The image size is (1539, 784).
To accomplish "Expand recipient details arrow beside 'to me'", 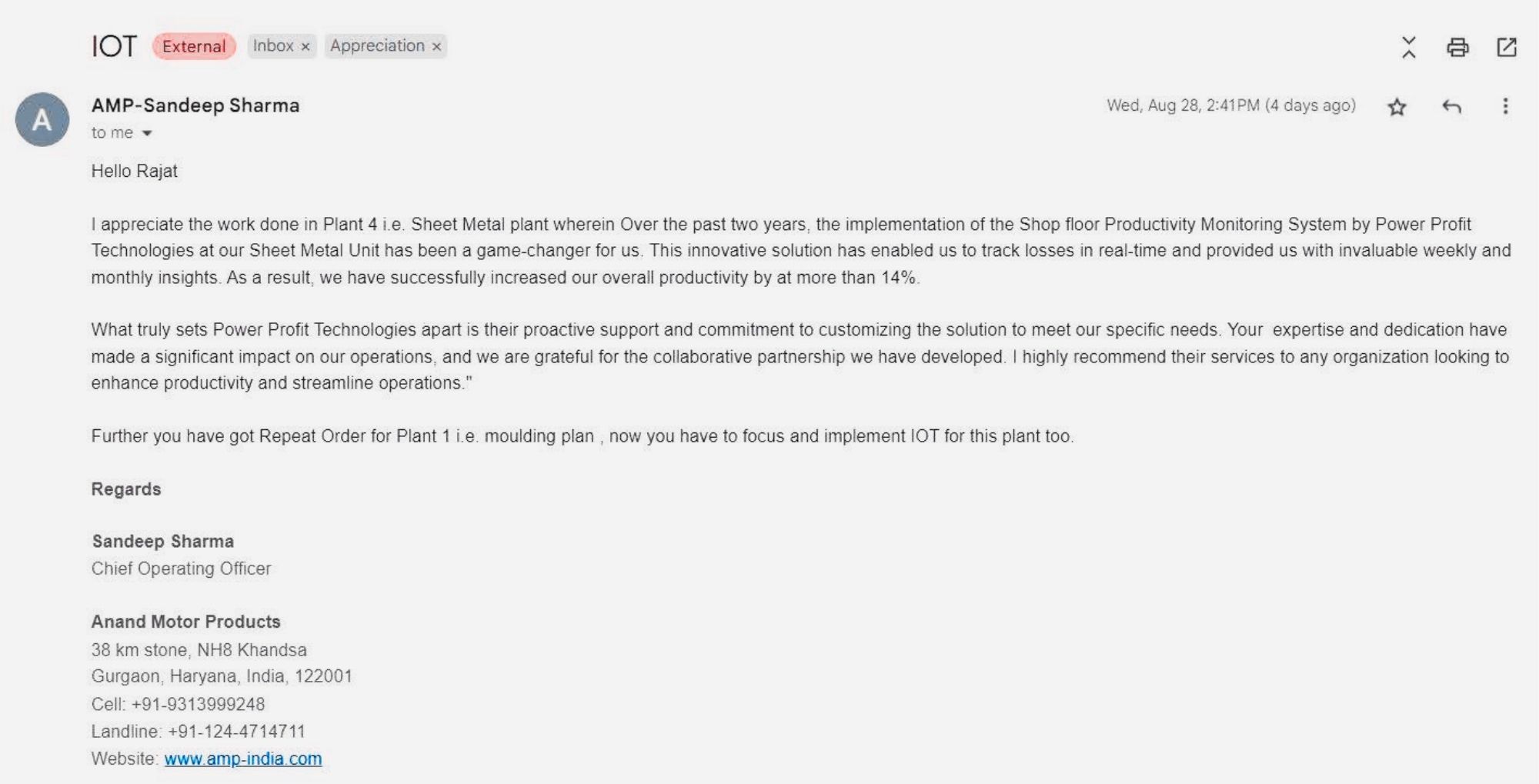I will pyautogui.click(x=147, y=133).
